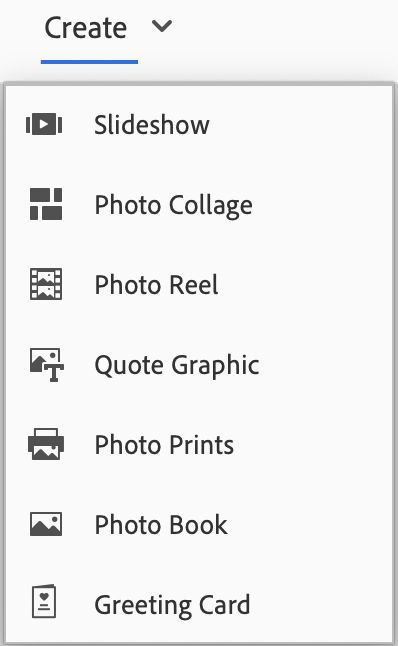Viewport: 398px width, 646px height.
Task: Click the blue underline beneath Create
Action: point(89,62)
